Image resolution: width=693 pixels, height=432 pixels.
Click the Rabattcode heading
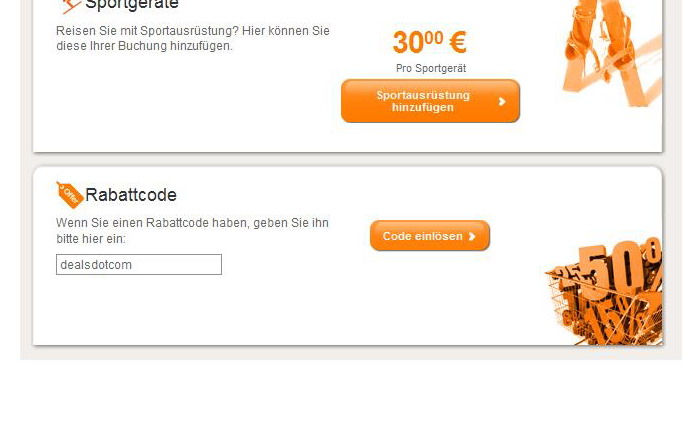(131, 195)
